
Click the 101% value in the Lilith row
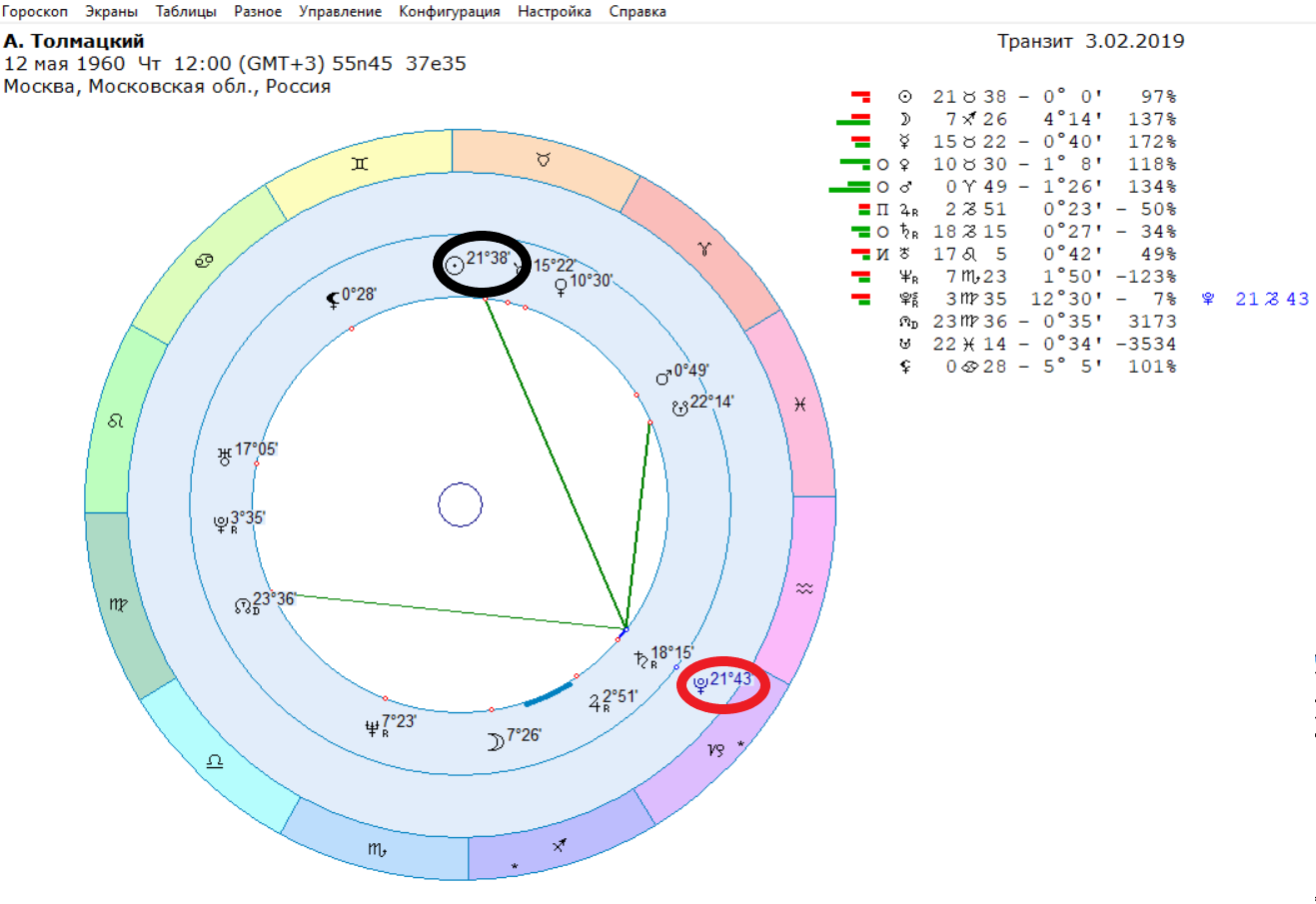pos(1153,367)
